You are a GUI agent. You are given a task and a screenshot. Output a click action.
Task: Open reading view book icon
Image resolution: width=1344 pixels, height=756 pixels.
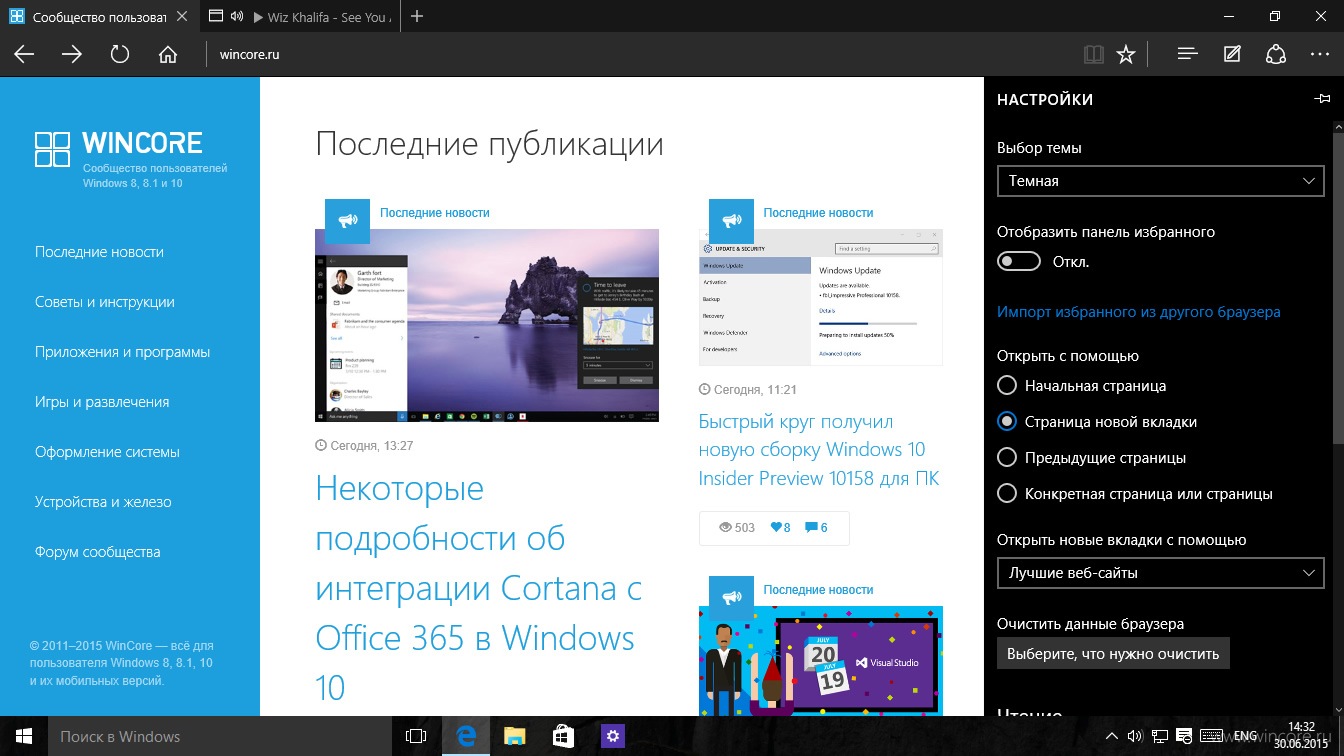(x=1094, y=54)
